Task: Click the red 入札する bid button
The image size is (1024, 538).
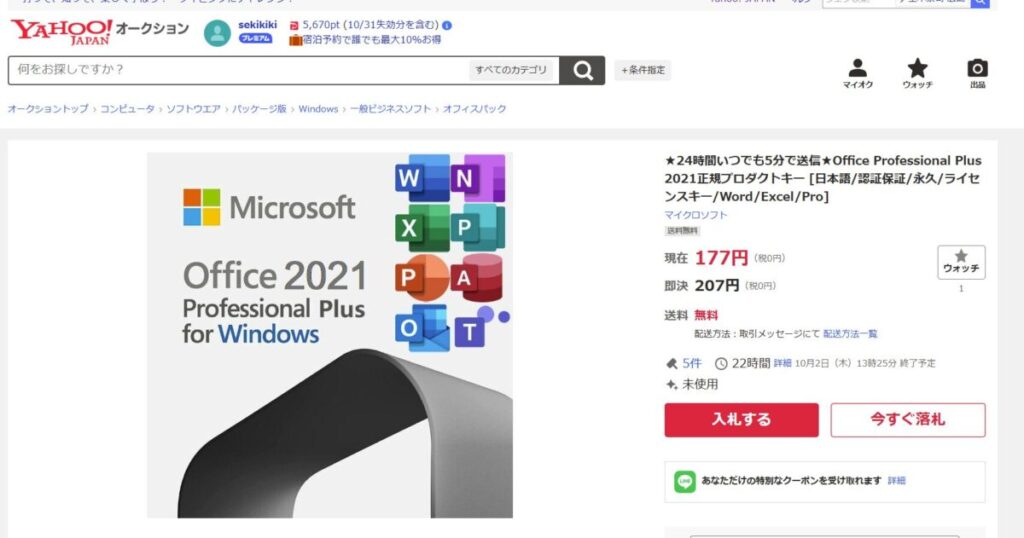Action: [x=741, y=420]
